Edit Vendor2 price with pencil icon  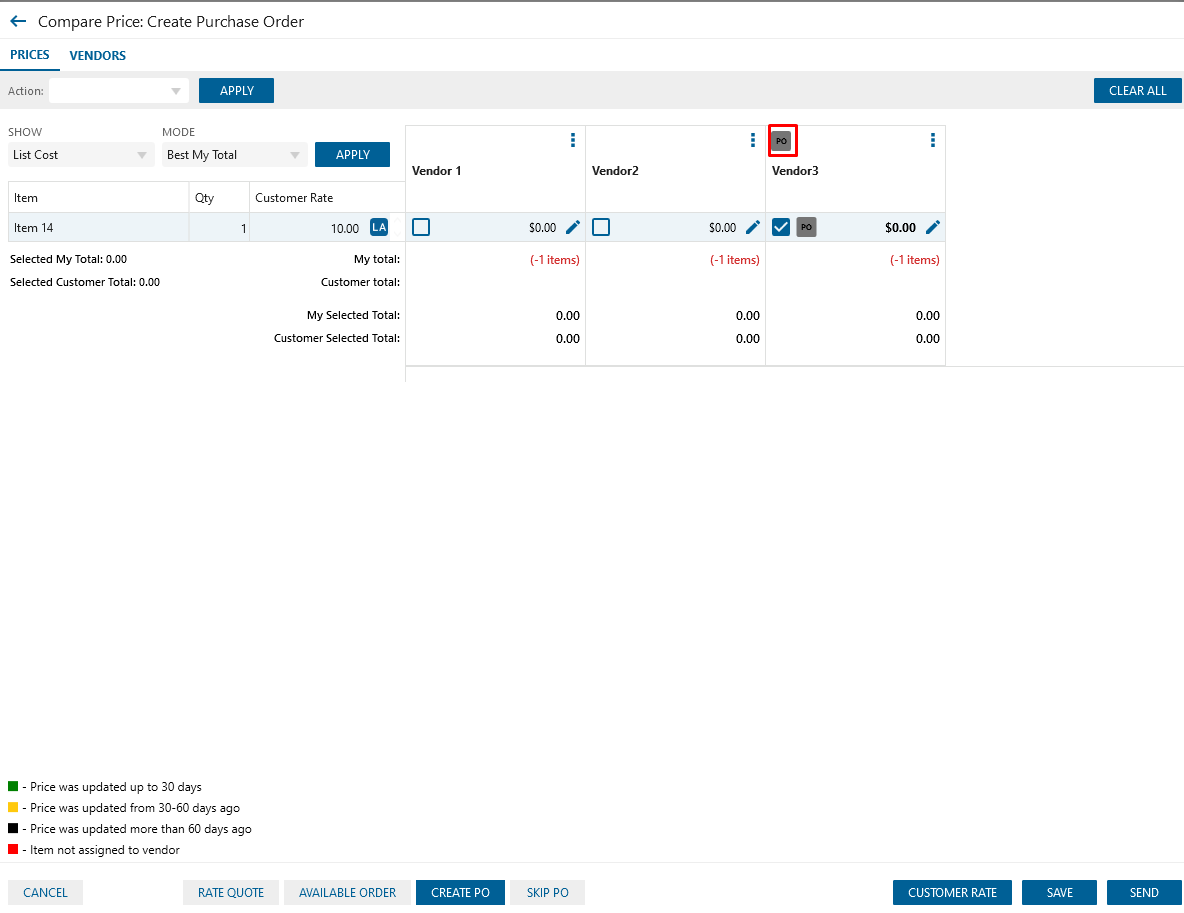753,227
